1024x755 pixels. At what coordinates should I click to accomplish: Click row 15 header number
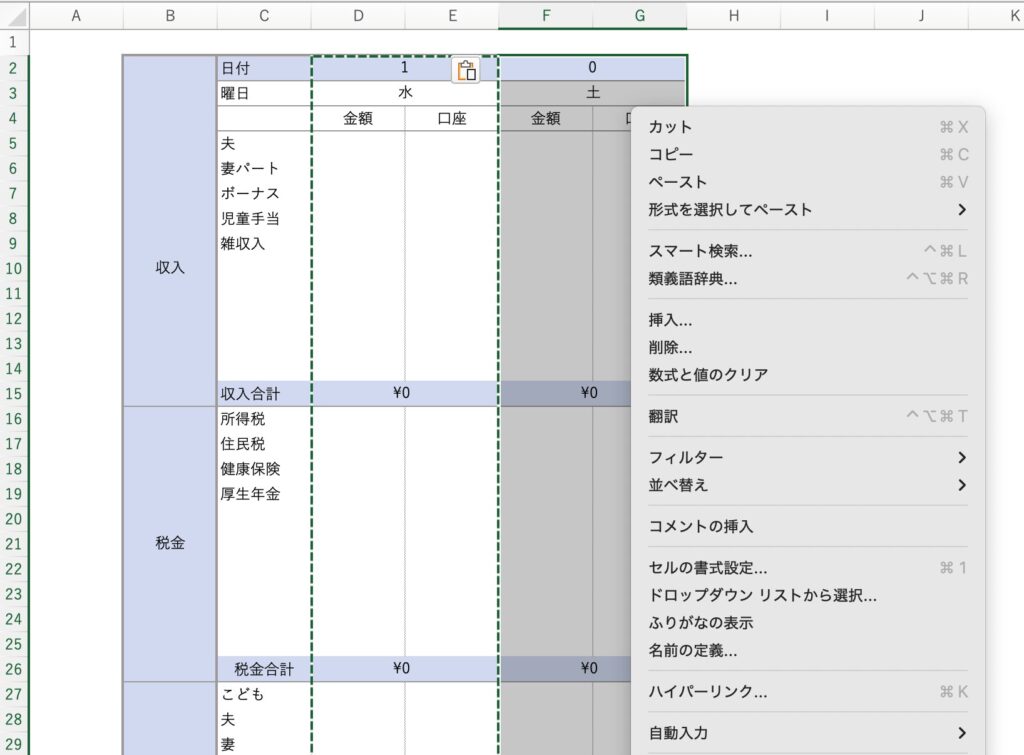pos(14,394)
